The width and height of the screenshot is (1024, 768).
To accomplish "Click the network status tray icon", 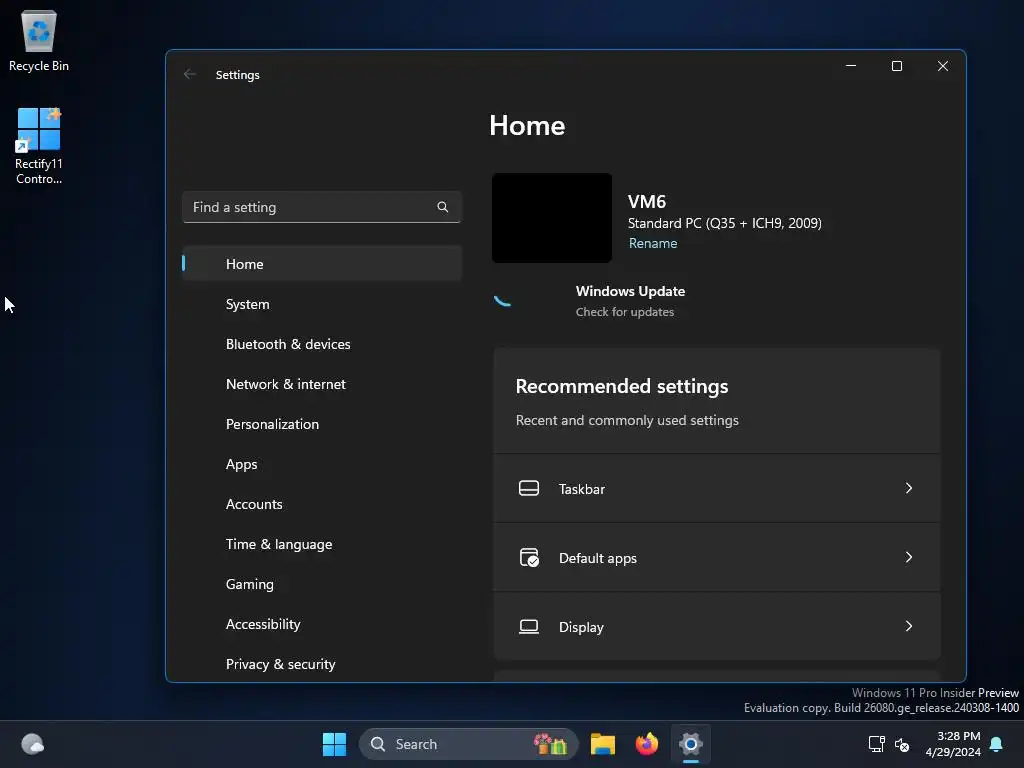I will (876, 744).
